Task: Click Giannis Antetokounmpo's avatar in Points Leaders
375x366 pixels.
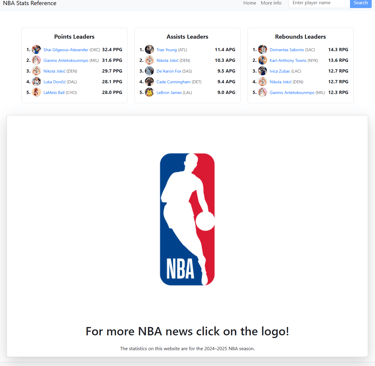Action: click(36, 60)
